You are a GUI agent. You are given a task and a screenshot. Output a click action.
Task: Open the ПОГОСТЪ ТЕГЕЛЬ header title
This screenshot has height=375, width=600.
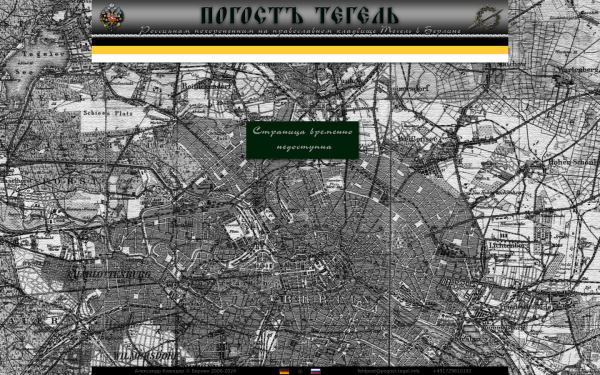tap(300, 16)
